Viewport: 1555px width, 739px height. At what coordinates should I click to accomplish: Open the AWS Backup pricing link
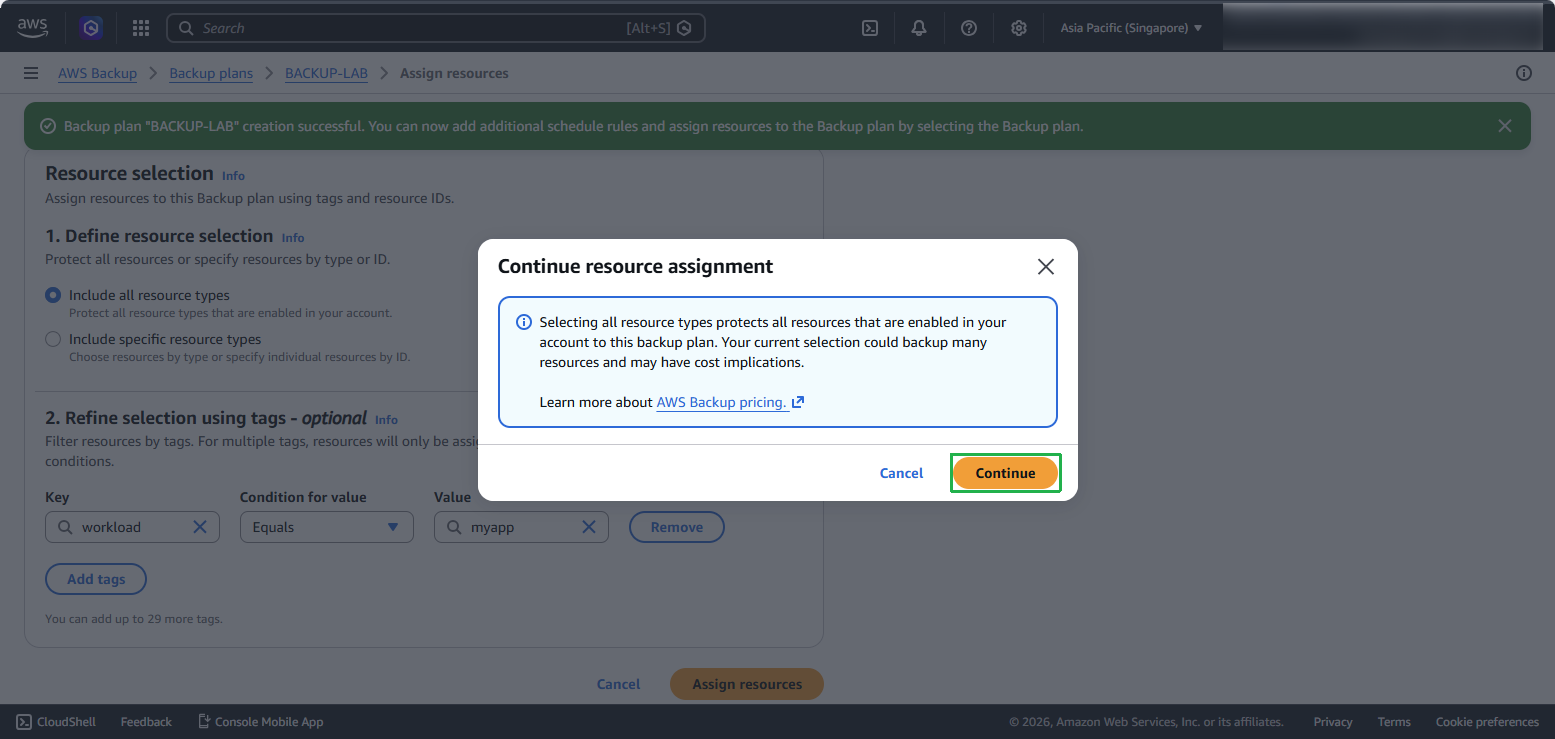click(x=730, y=402)
